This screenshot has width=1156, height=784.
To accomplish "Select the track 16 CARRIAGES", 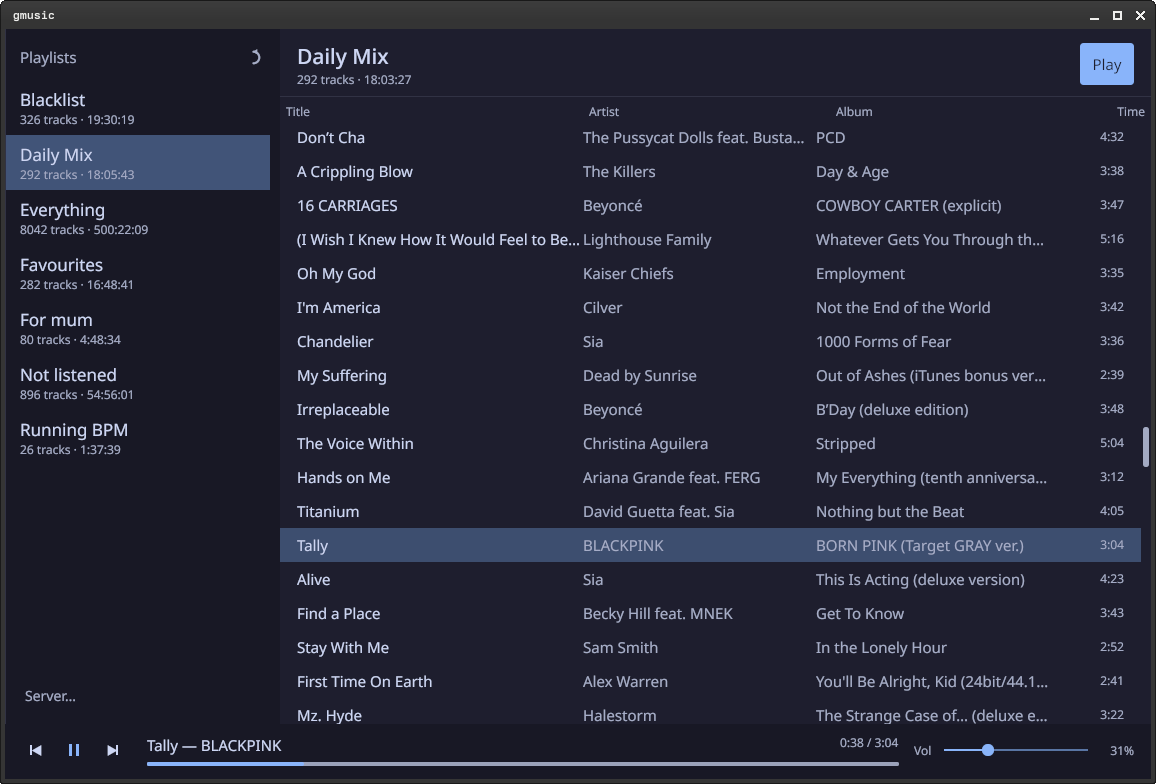I will (710, 205).
